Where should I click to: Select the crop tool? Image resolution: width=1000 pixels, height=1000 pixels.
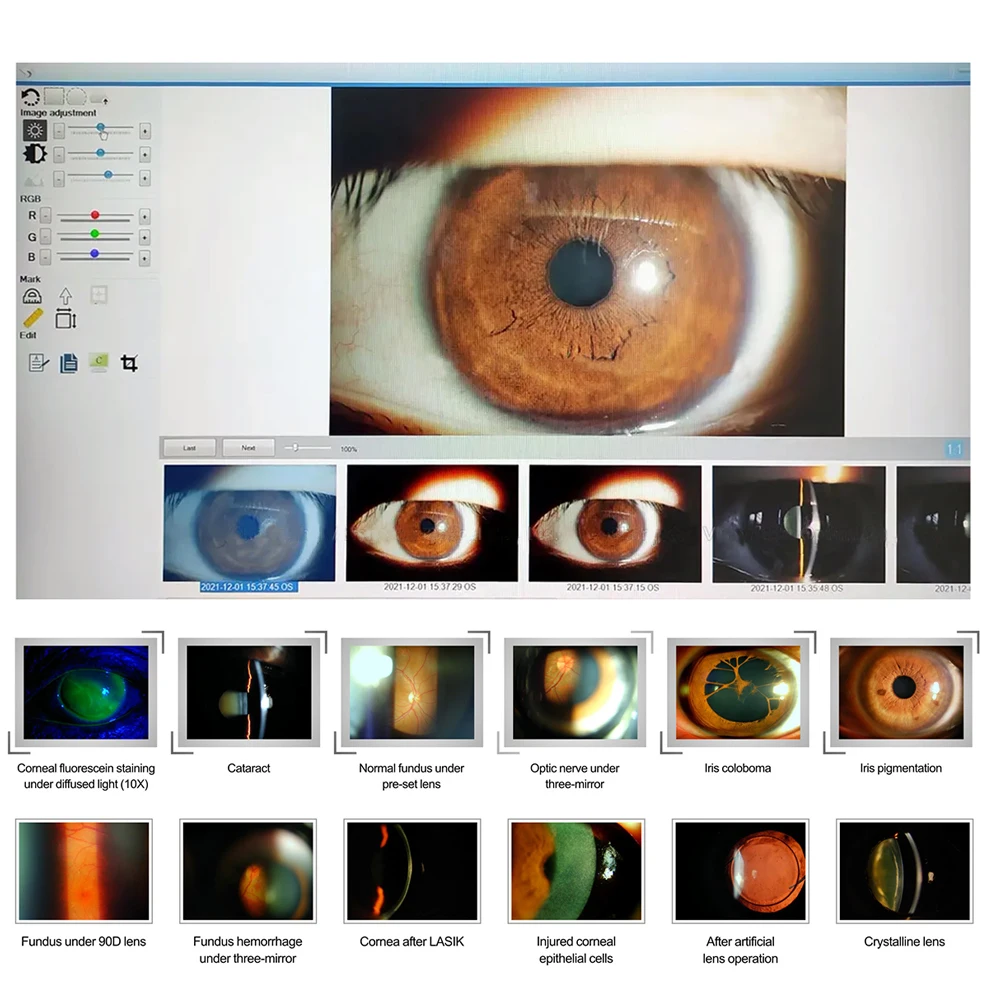[x=129, y=363]
